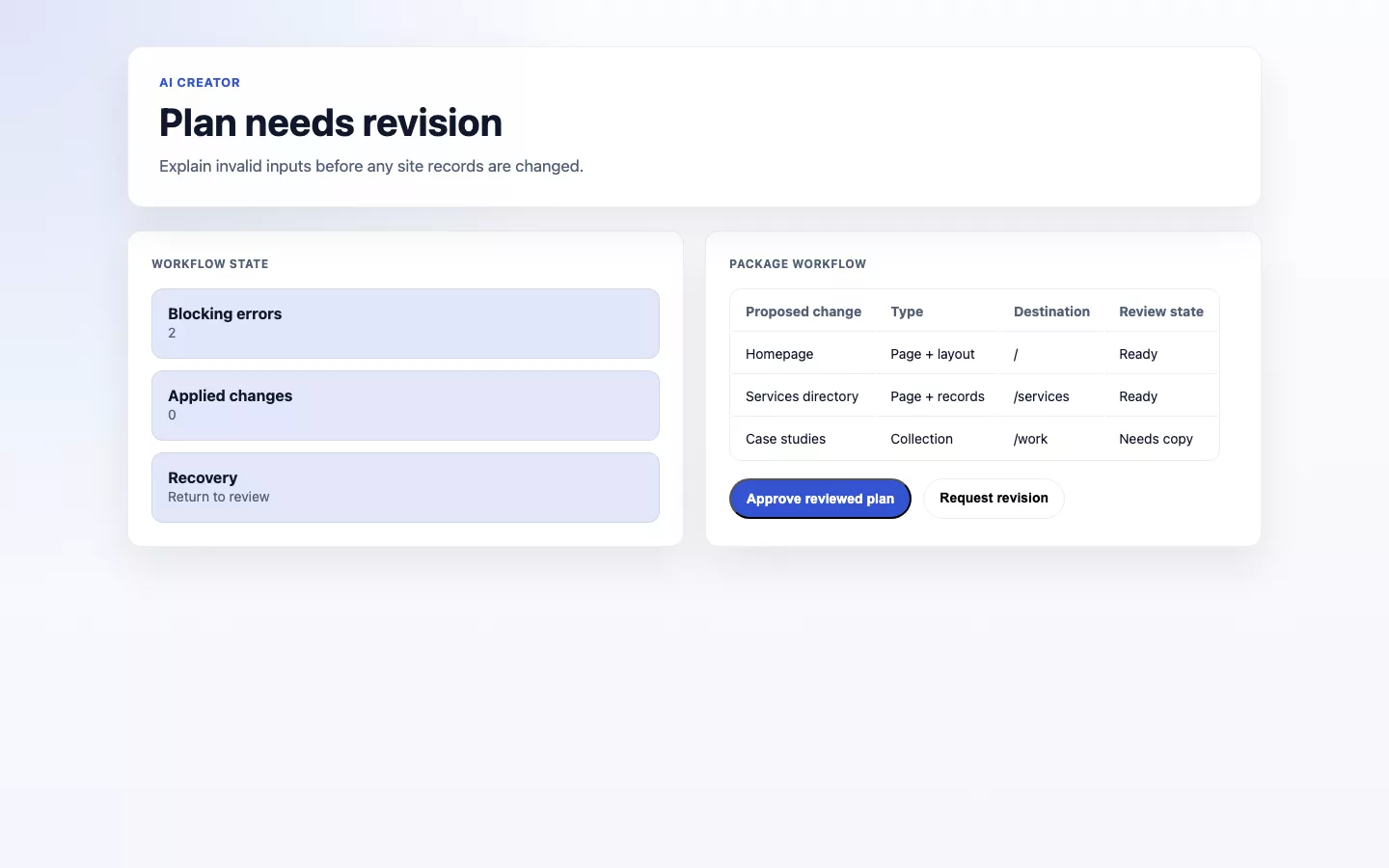Click the Review state column header

1161,312
